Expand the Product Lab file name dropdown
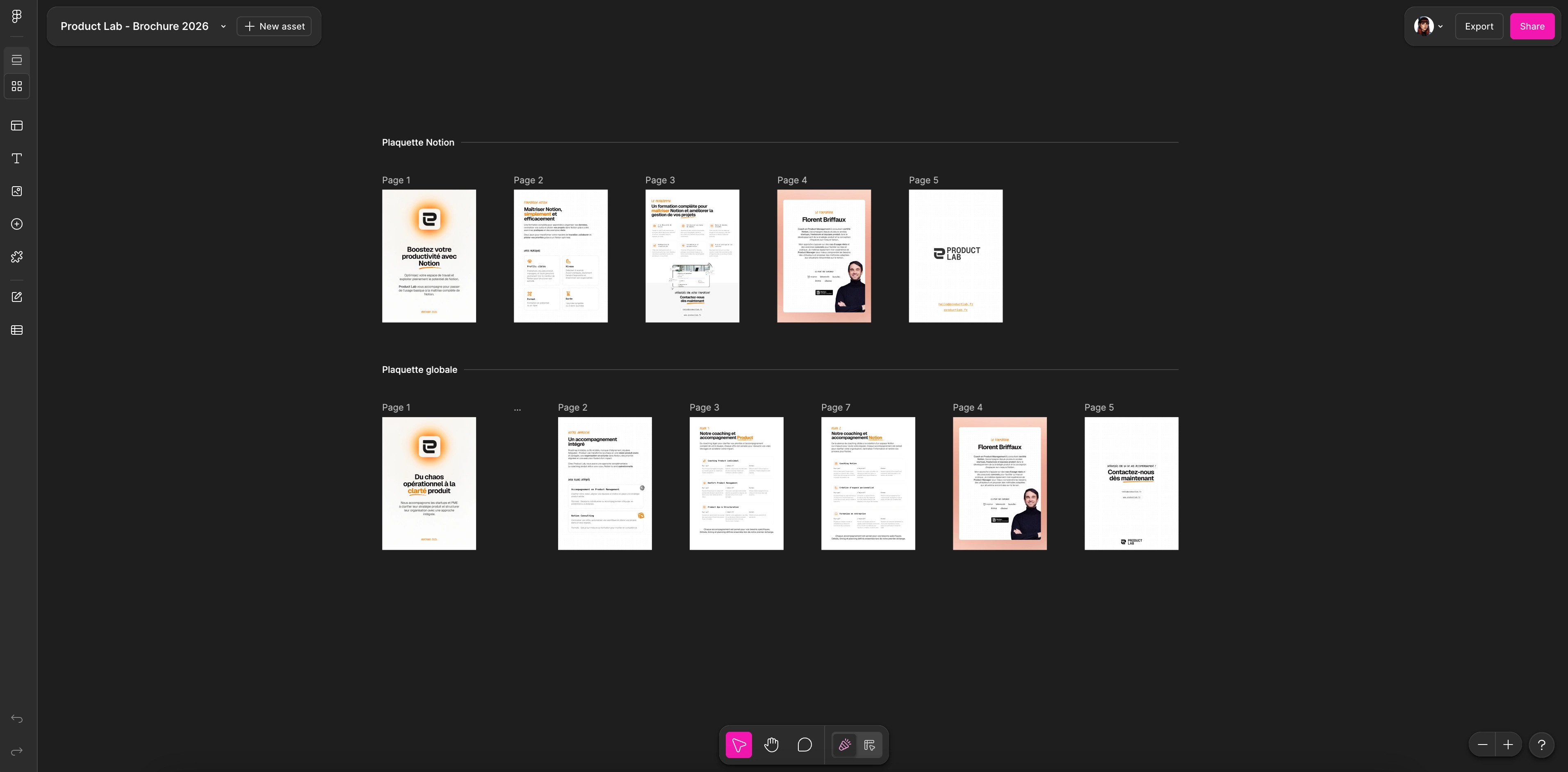 pos(223,26)
